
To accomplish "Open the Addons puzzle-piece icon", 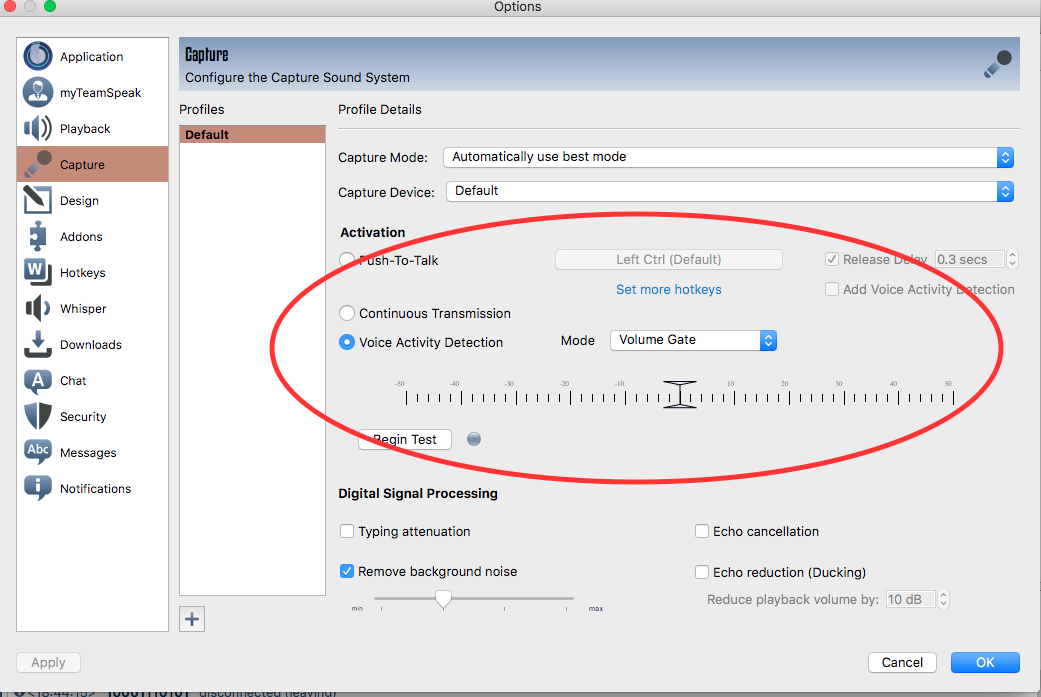I will (37, 236).
